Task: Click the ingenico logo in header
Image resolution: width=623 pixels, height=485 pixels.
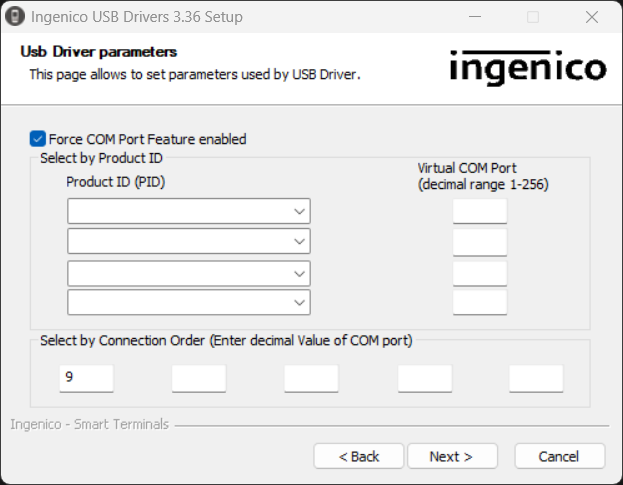Action: [x=528, y=67]
